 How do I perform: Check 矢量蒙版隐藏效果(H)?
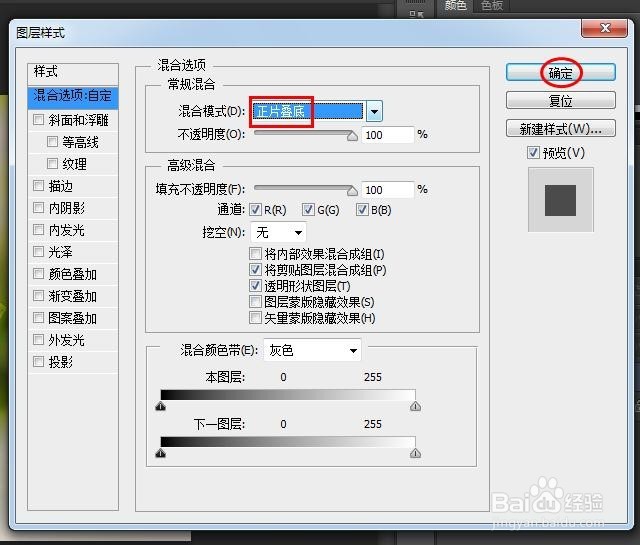[x=256, y=318]
